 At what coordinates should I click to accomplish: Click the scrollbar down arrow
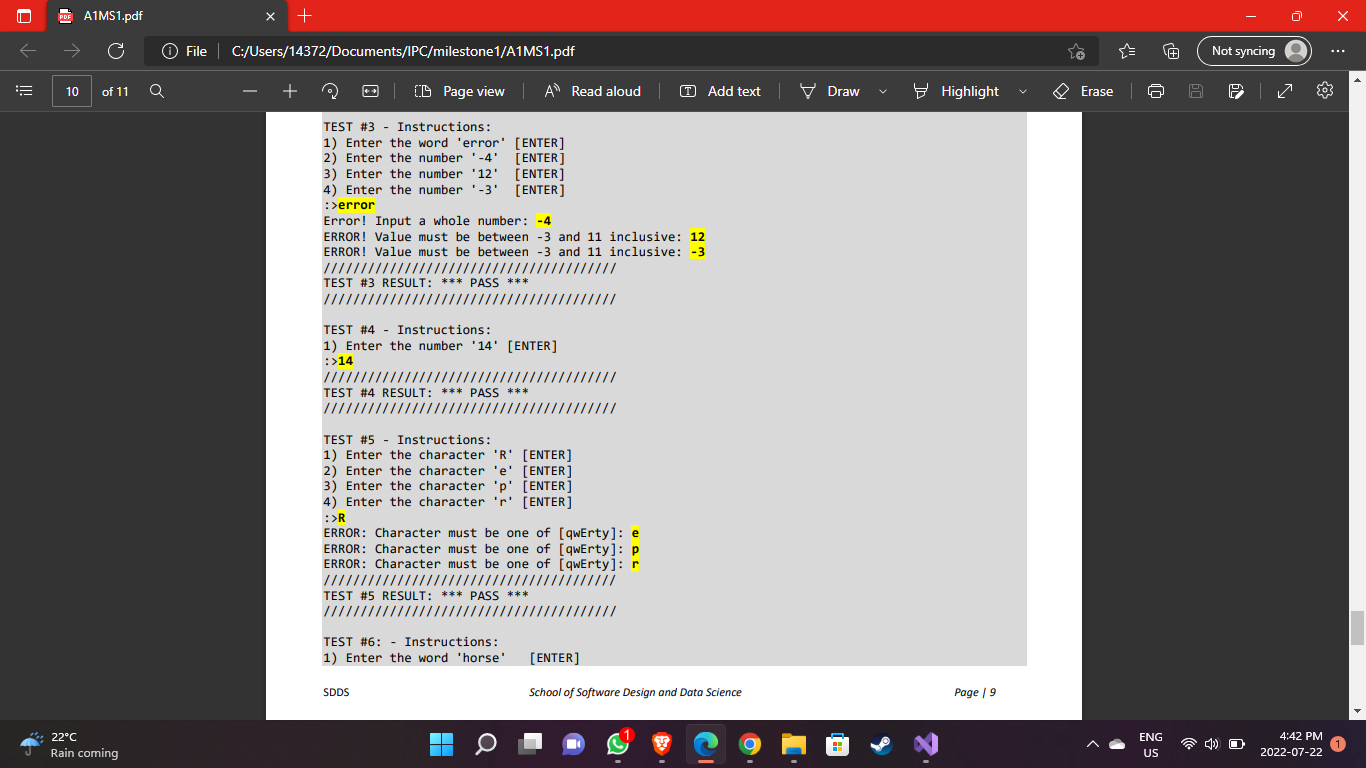click(x=1357, y=711)
